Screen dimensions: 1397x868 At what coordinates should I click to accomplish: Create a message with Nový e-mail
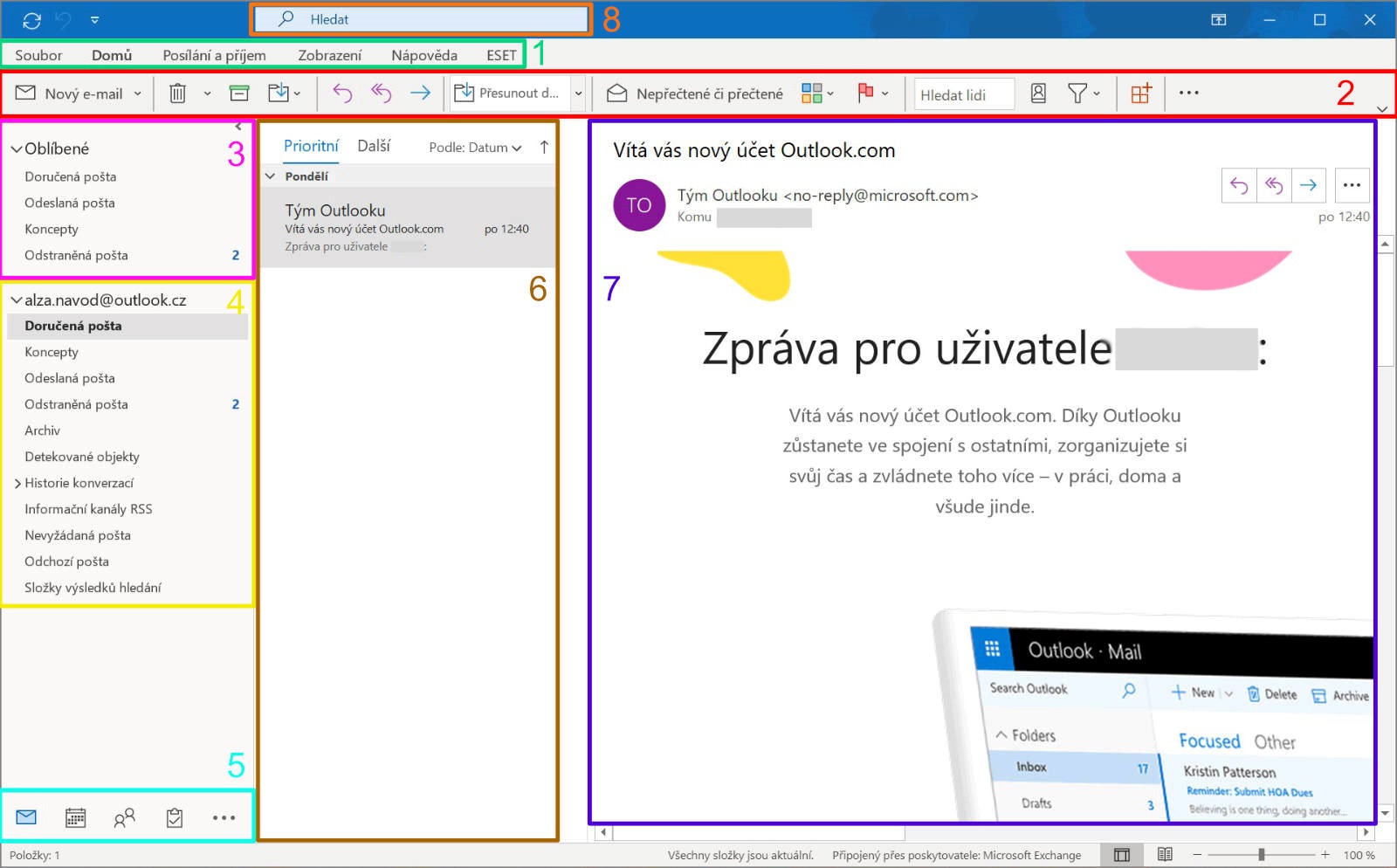(70, 93)
